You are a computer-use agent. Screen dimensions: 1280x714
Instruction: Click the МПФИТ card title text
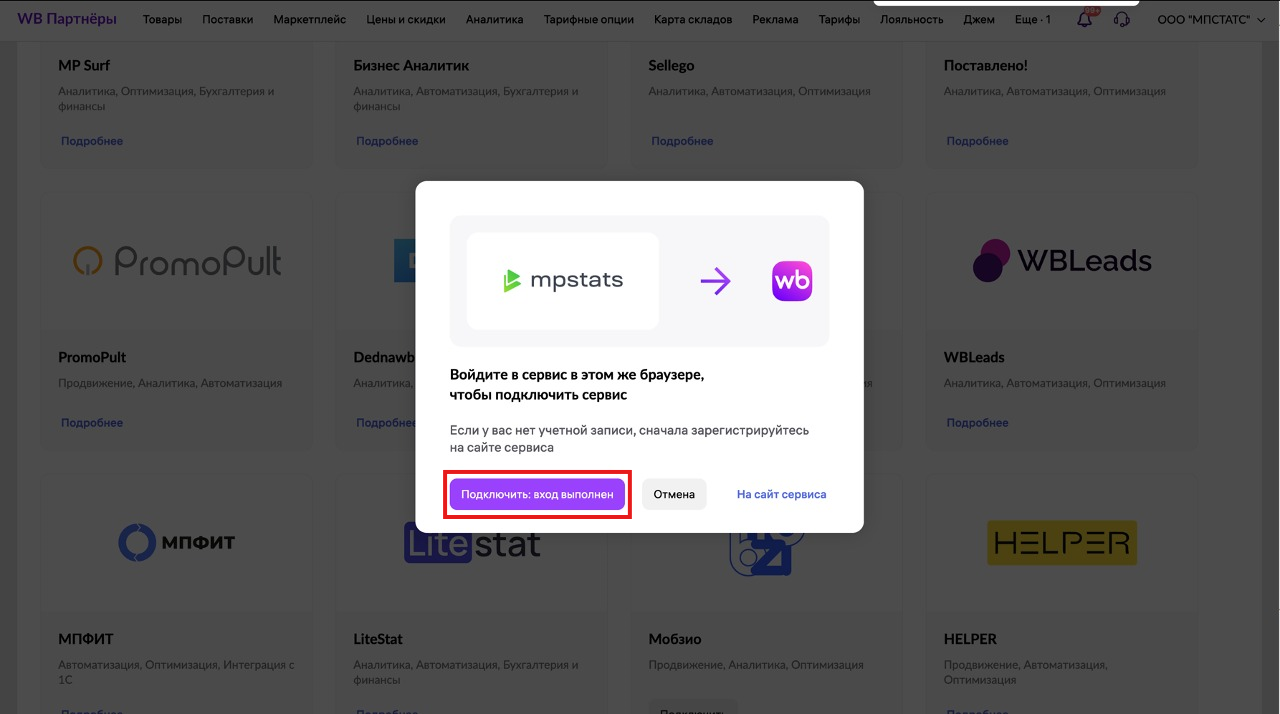(86, 639)
